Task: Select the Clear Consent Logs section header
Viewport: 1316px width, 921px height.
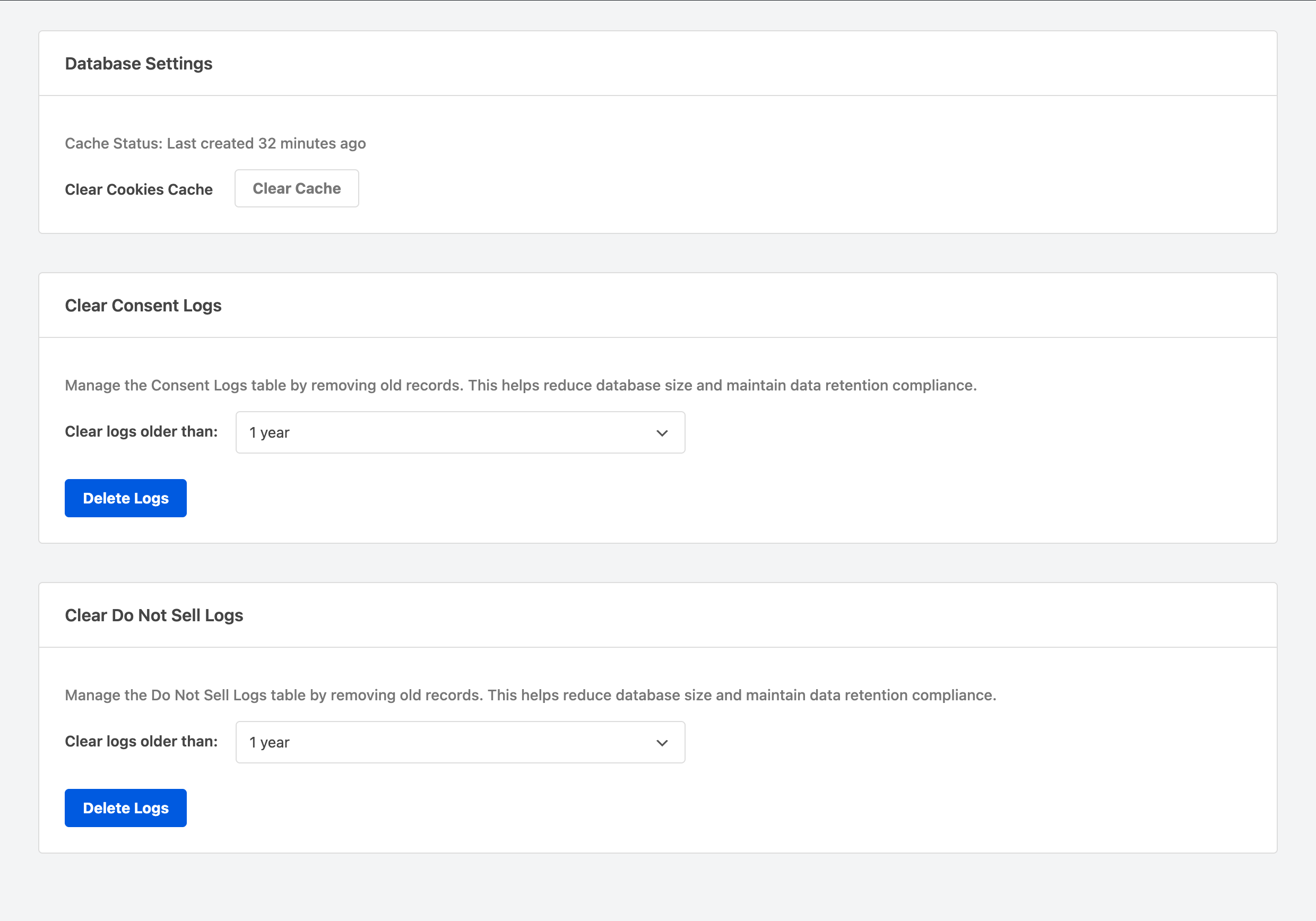Action: coord(143,306)
